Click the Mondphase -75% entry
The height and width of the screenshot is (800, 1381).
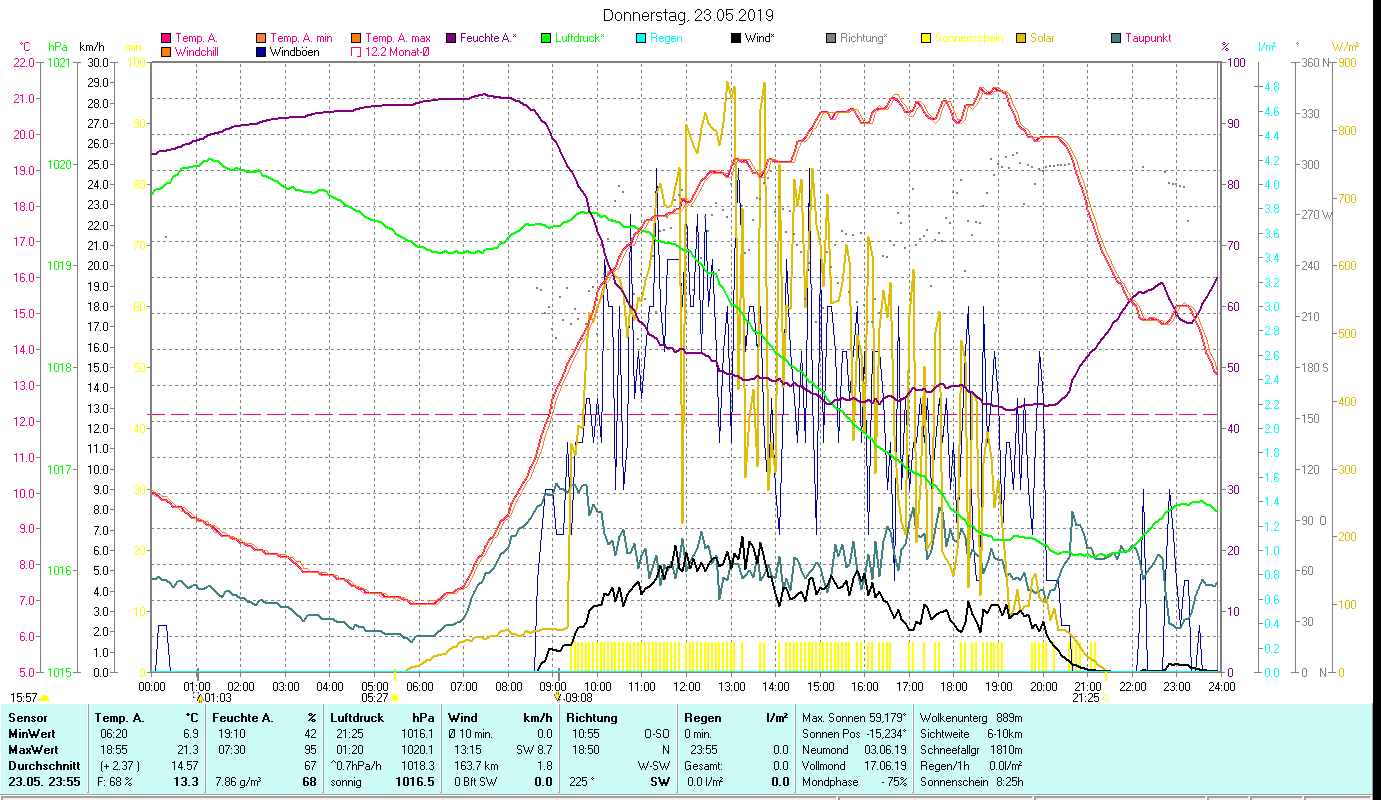click(x=856, y=782)
